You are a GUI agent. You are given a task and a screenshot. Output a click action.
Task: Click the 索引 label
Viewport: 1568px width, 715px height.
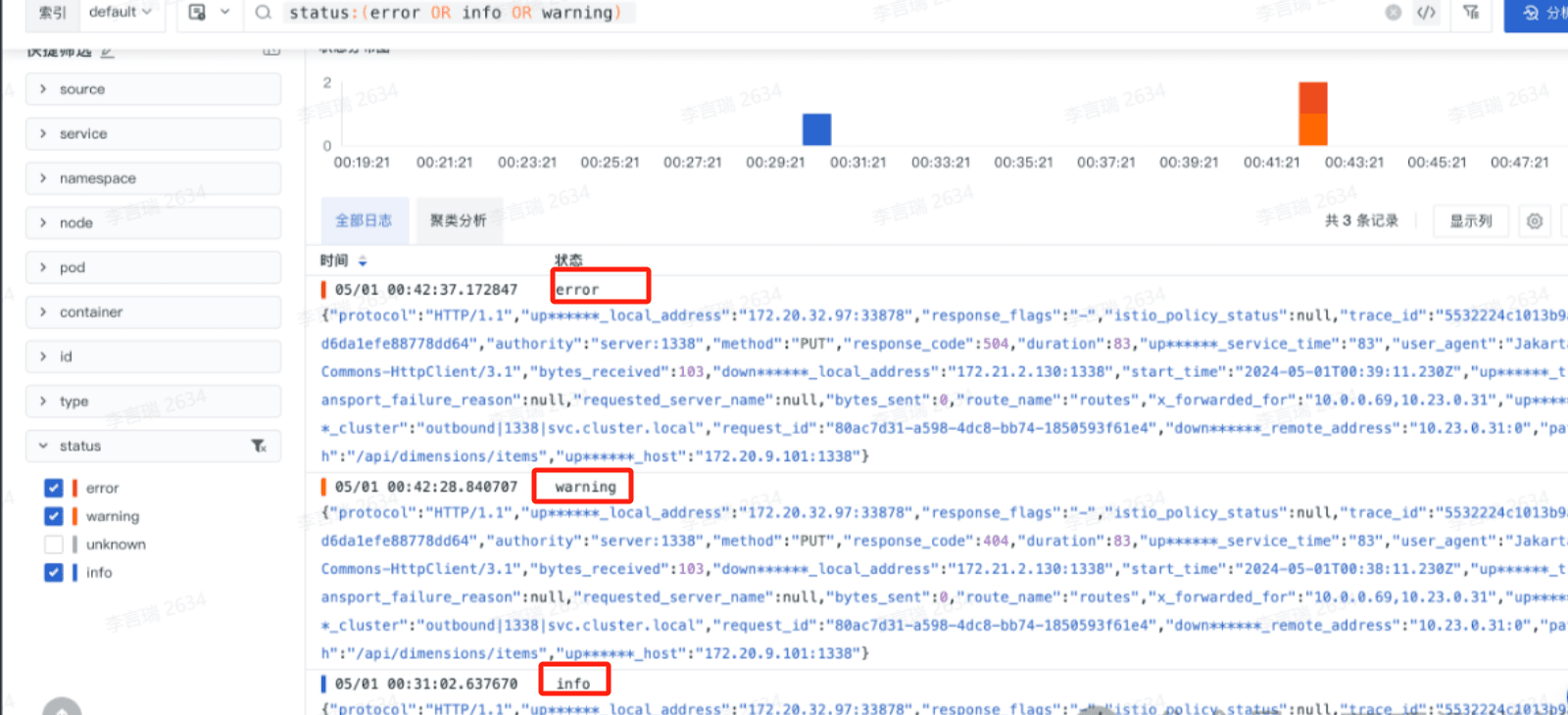[x=53, y=13]
